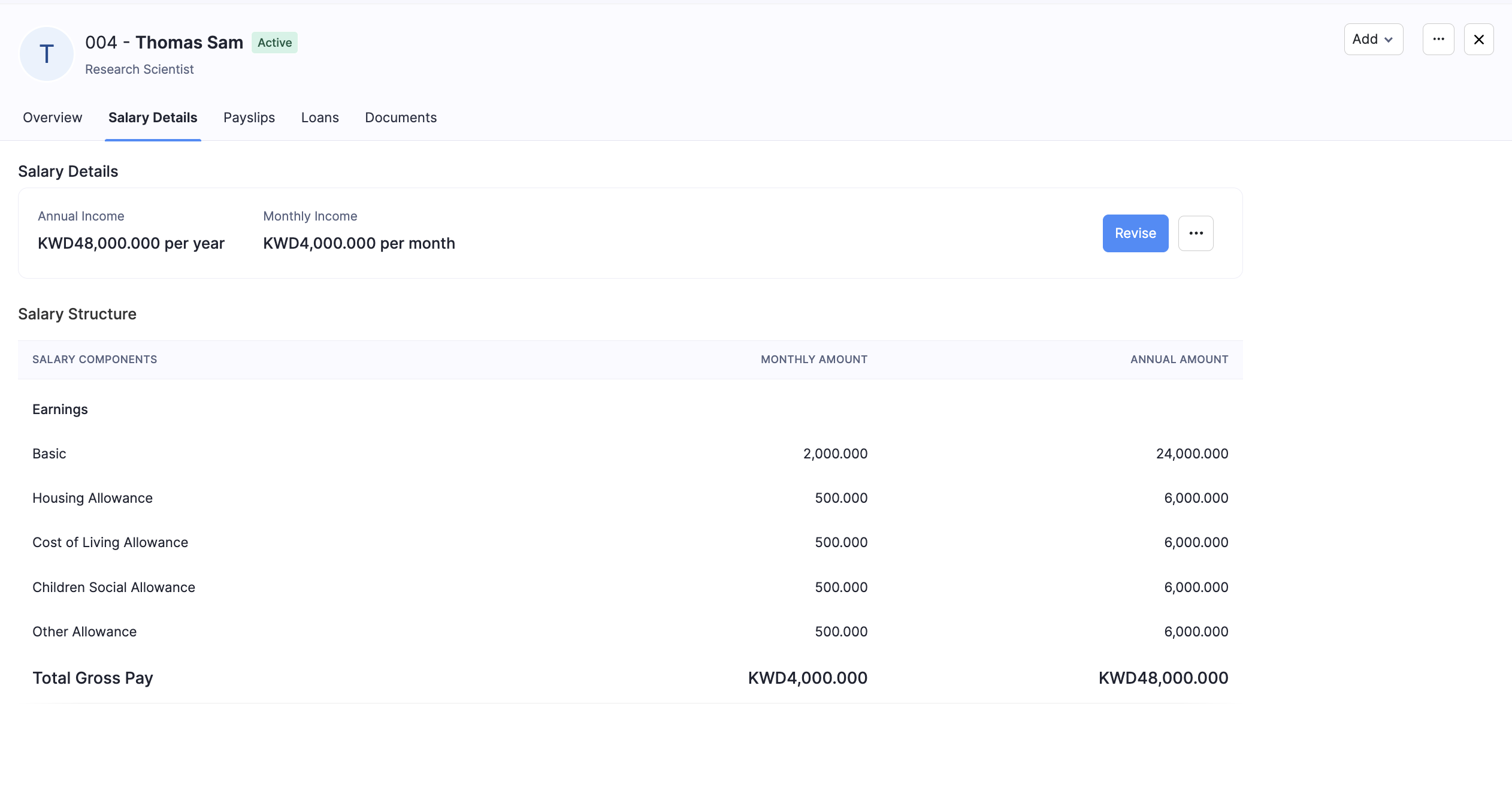Go to the Loans tab
Viewport: 1512px width, 791px height.
point(320,117)
